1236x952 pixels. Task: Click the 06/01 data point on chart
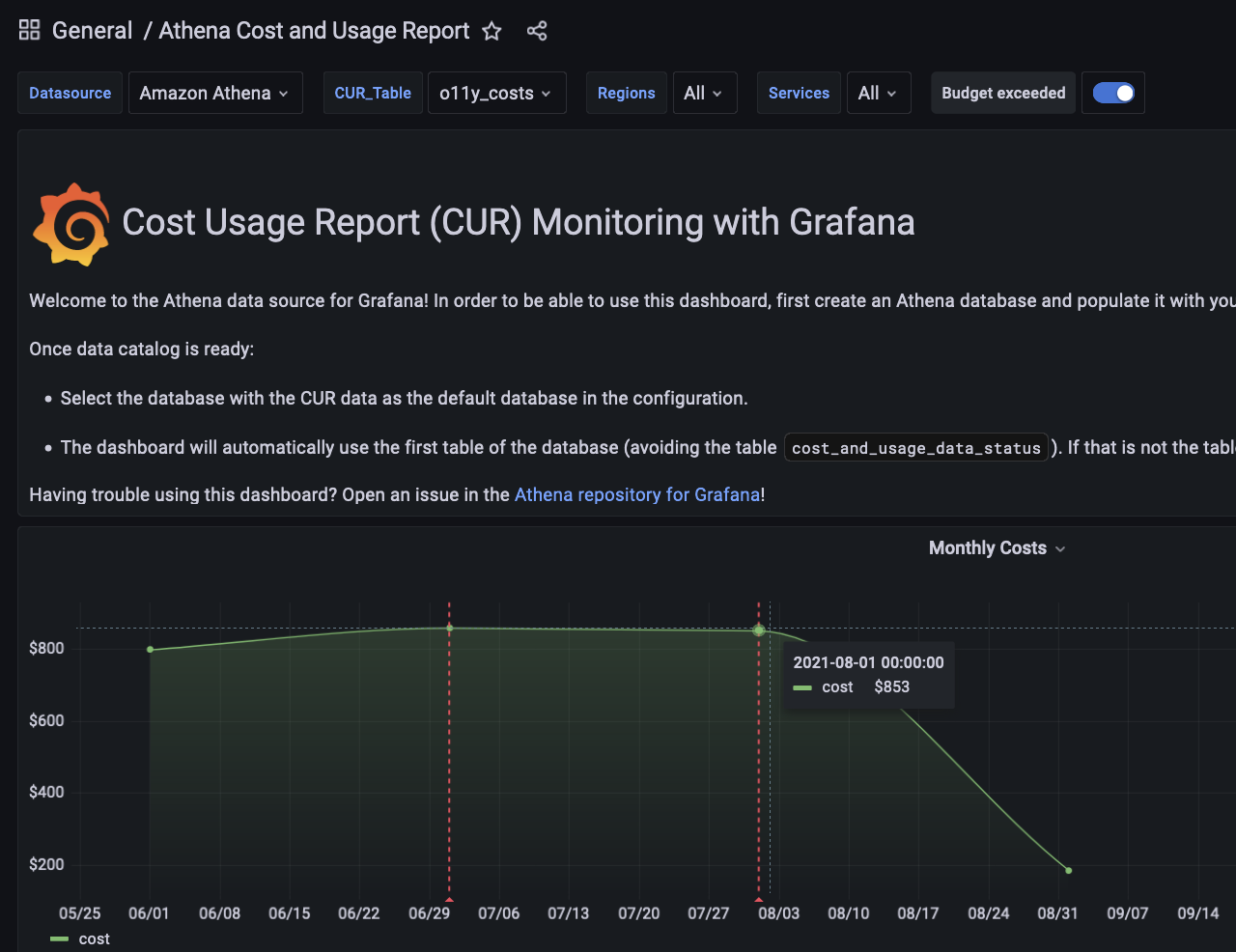150,650
